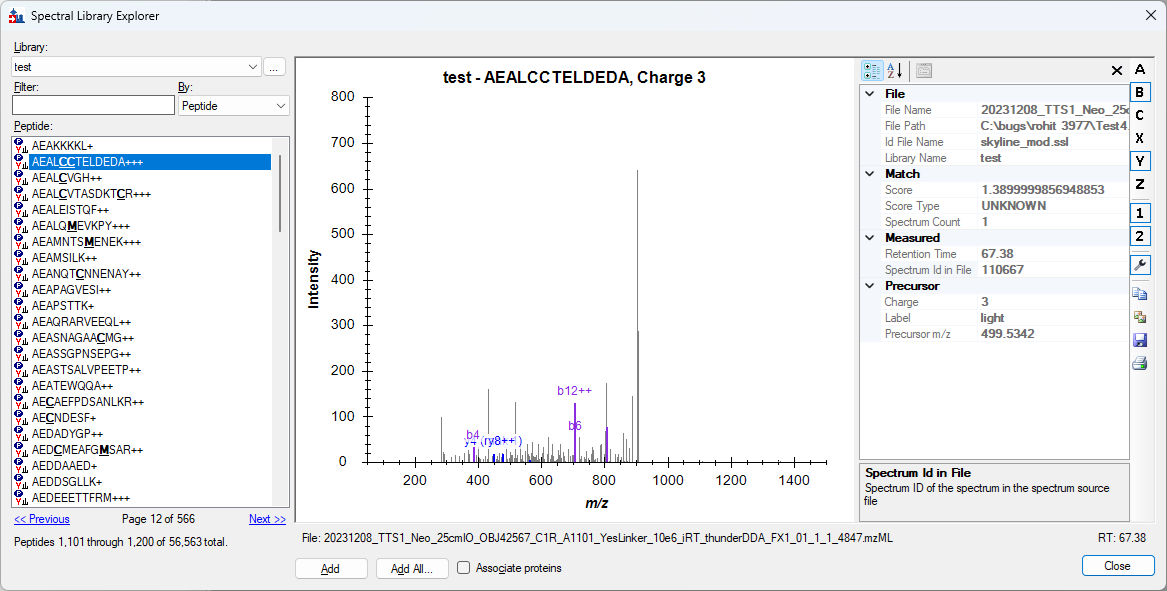Viewport: 1167px width, 591px height.
Task: Collapse the Match property category
Action: point(868,174)
